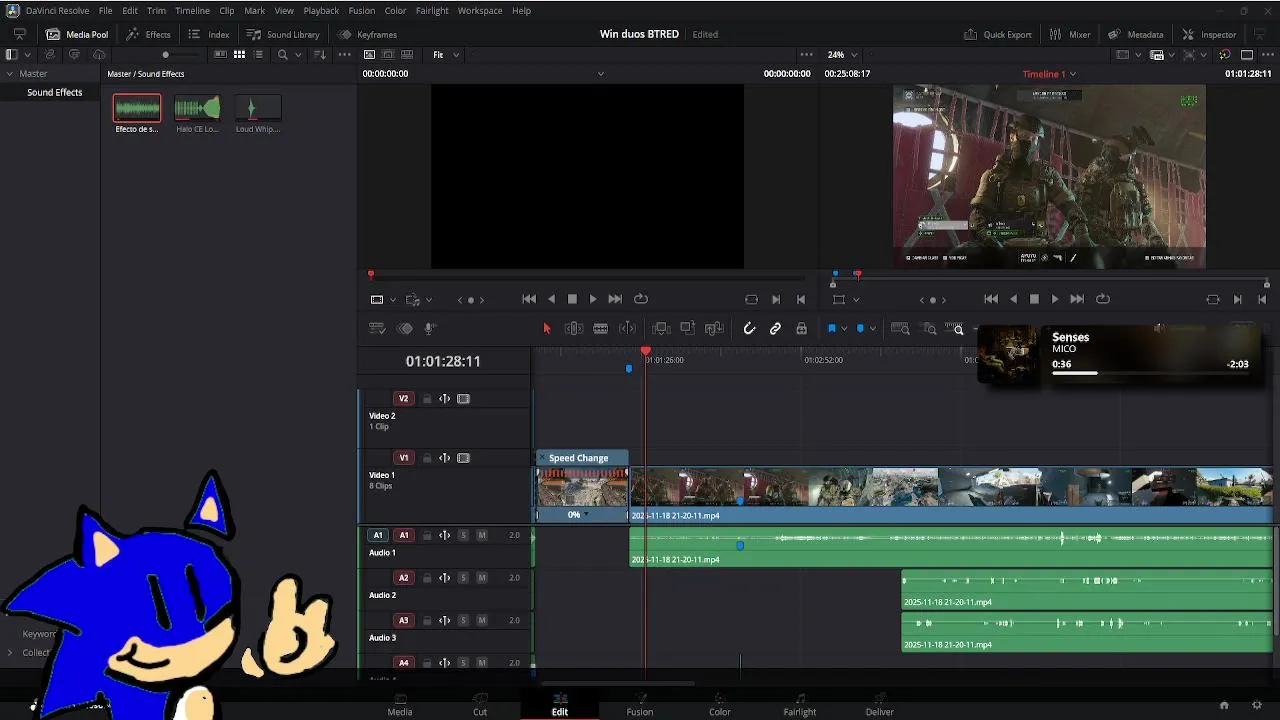Open the source clip name dropdown

tap(600, 74)
